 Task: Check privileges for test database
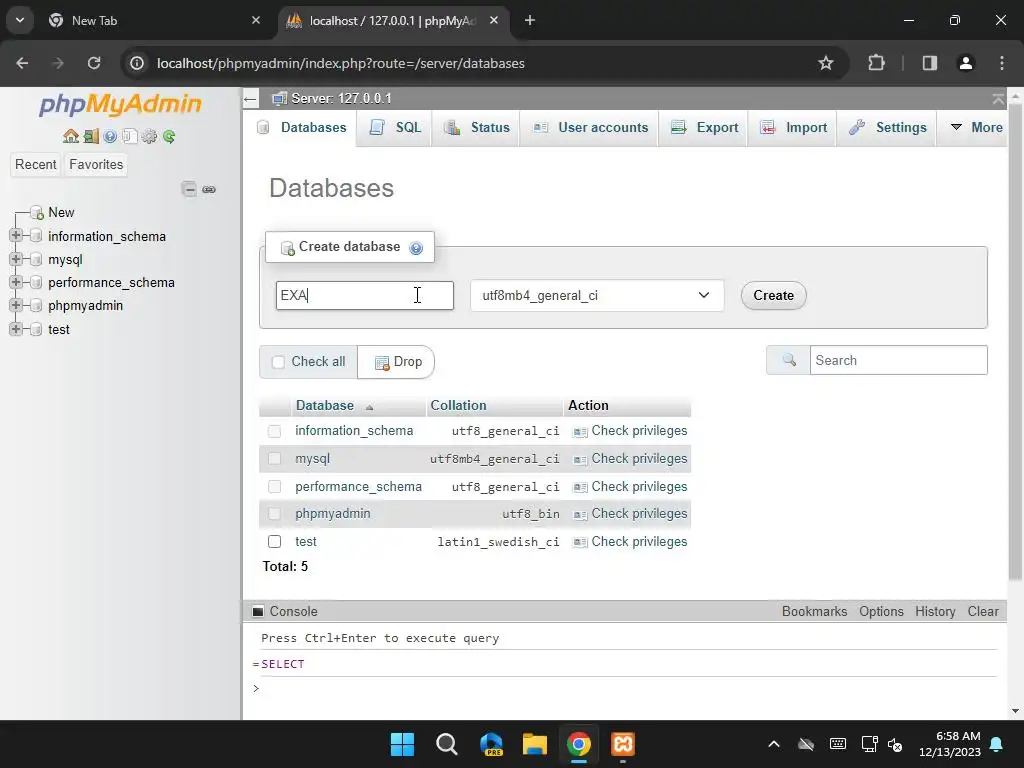pos(630,541)
